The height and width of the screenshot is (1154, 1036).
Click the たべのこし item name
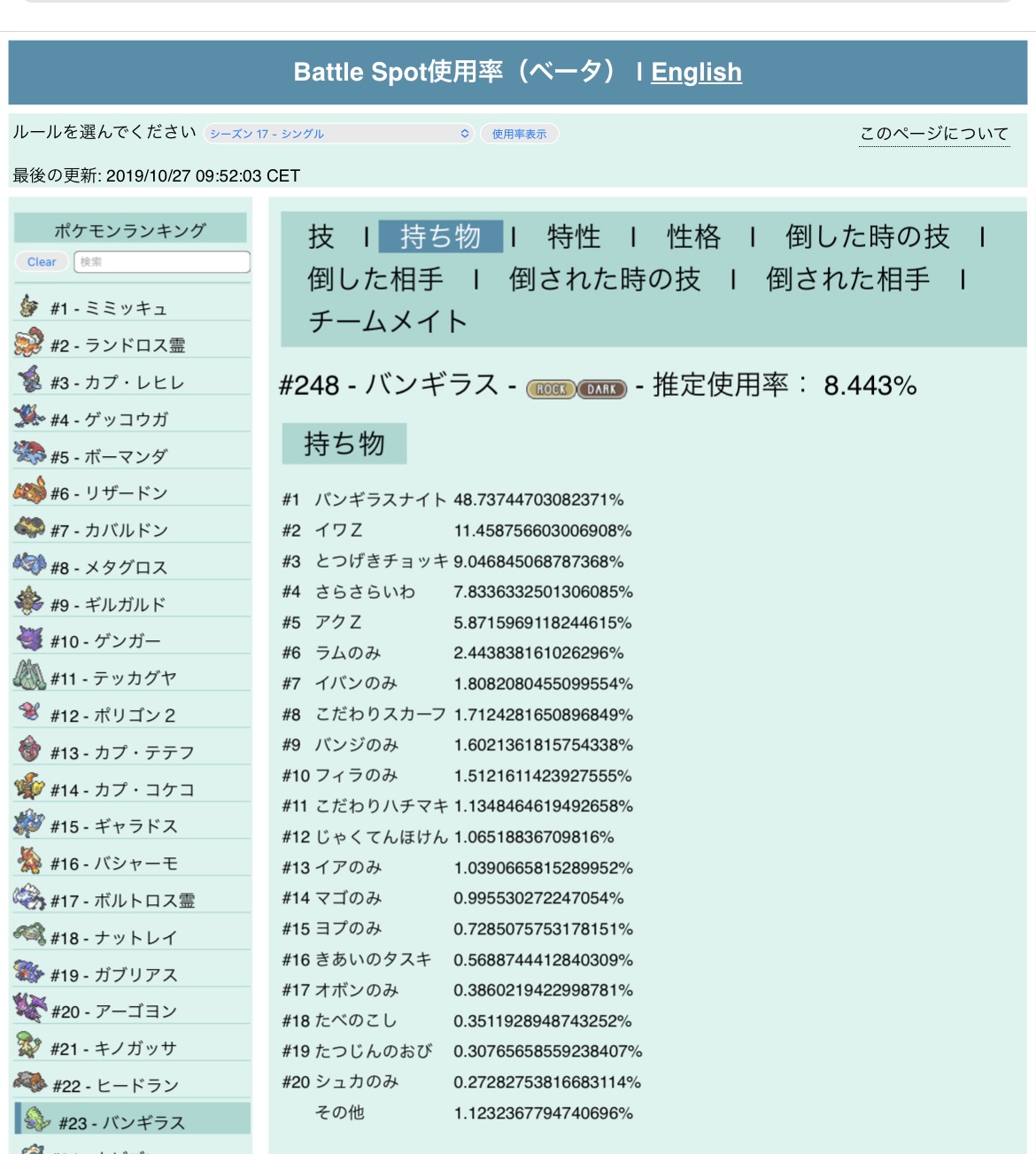coord(356,1021)
